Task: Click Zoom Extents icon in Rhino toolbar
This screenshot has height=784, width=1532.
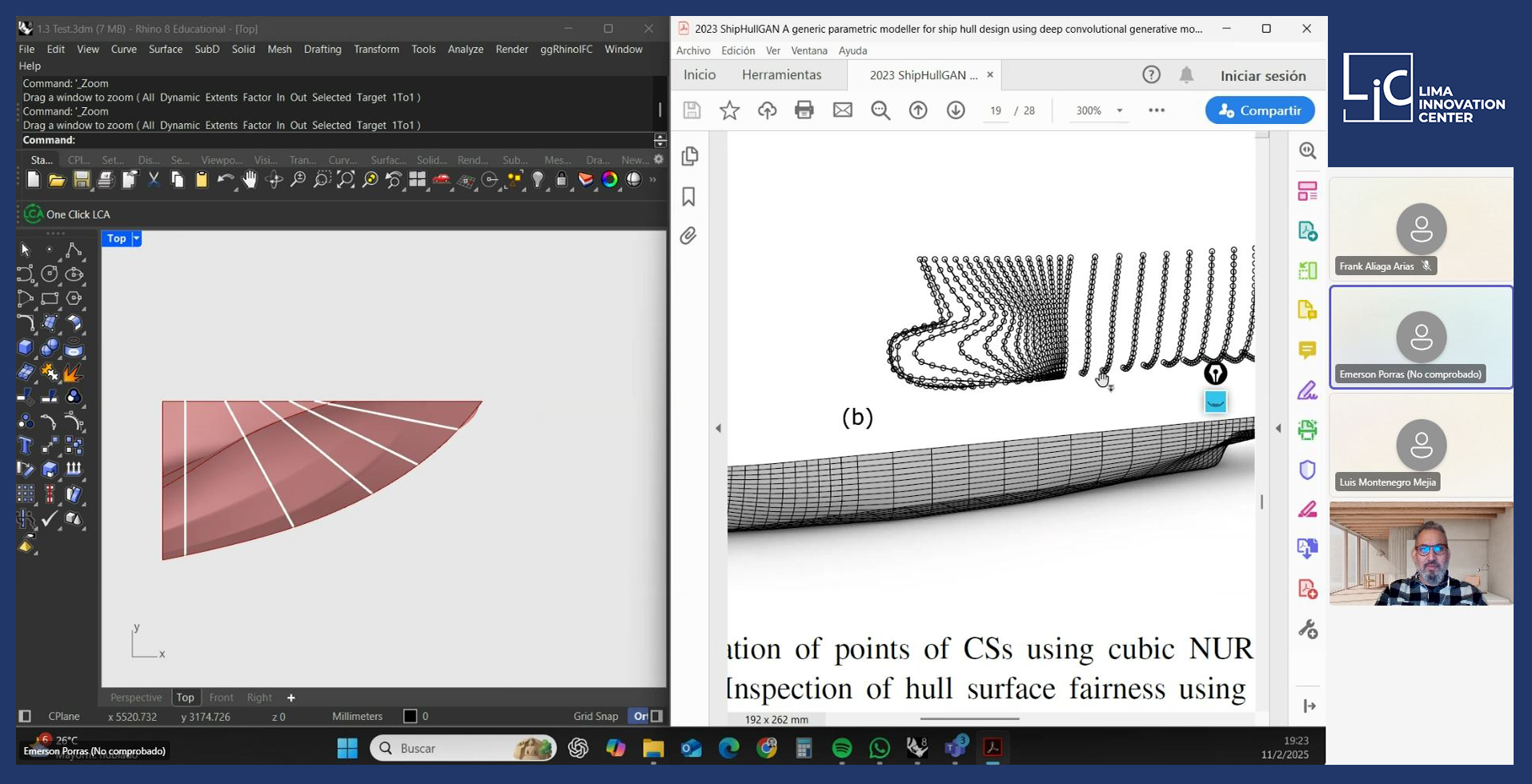Action: 346,180
